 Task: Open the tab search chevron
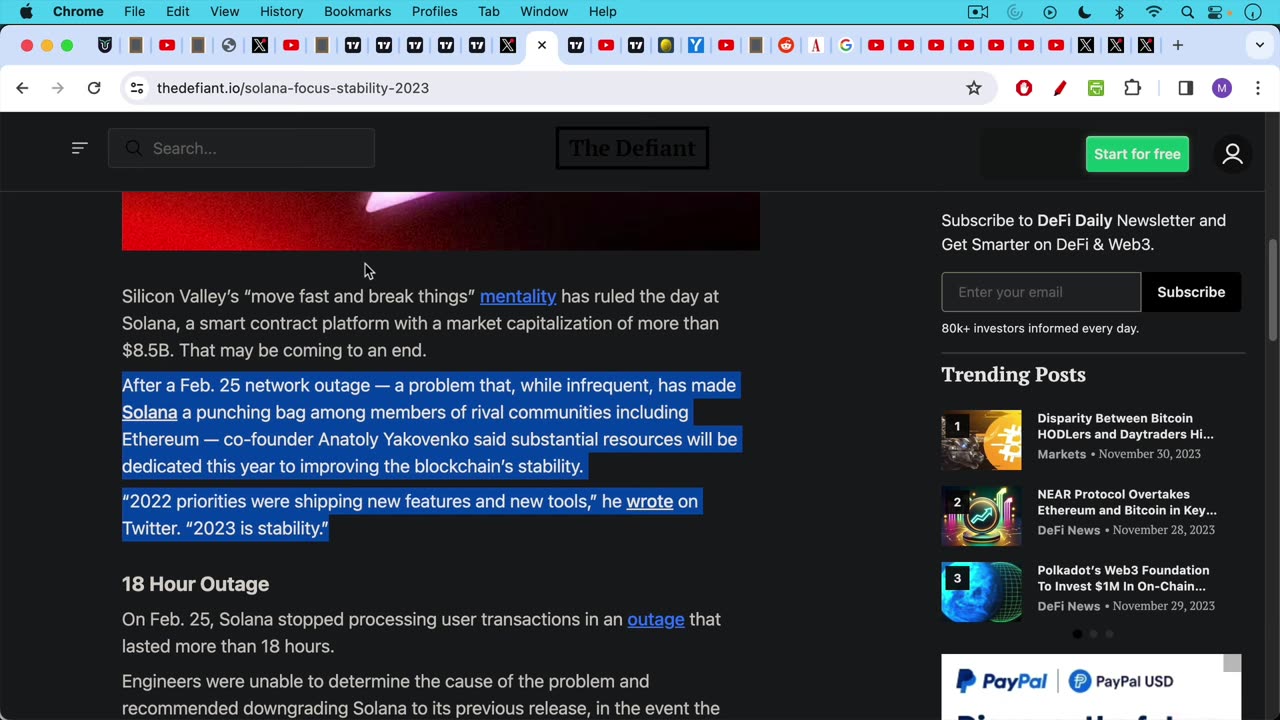coord(1260,45)
